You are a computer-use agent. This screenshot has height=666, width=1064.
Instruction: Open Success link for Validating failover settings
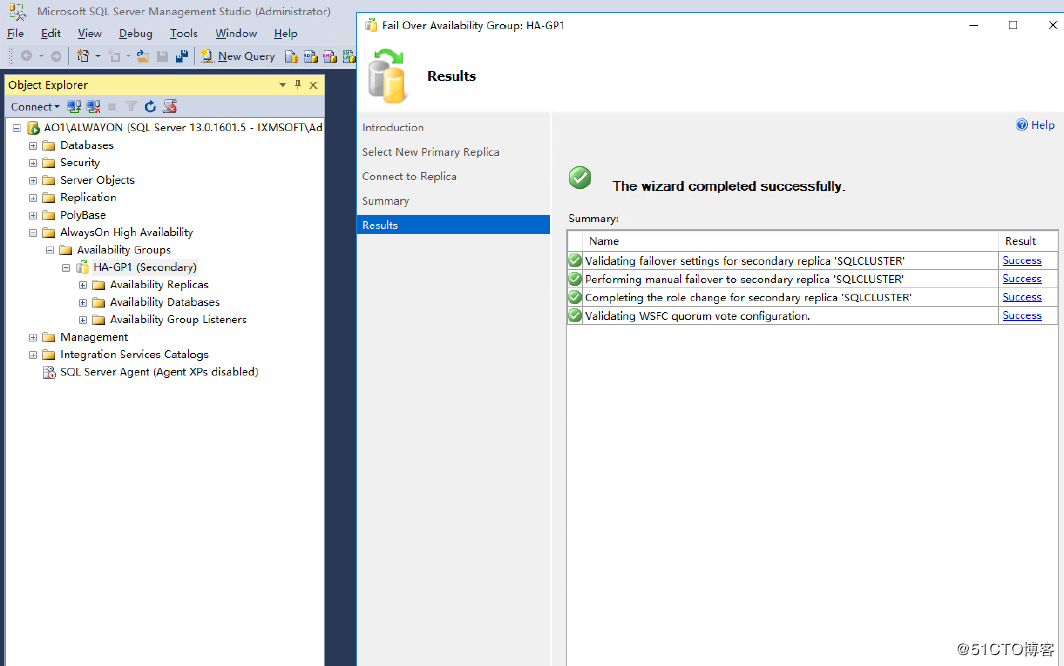(1022, 261)
